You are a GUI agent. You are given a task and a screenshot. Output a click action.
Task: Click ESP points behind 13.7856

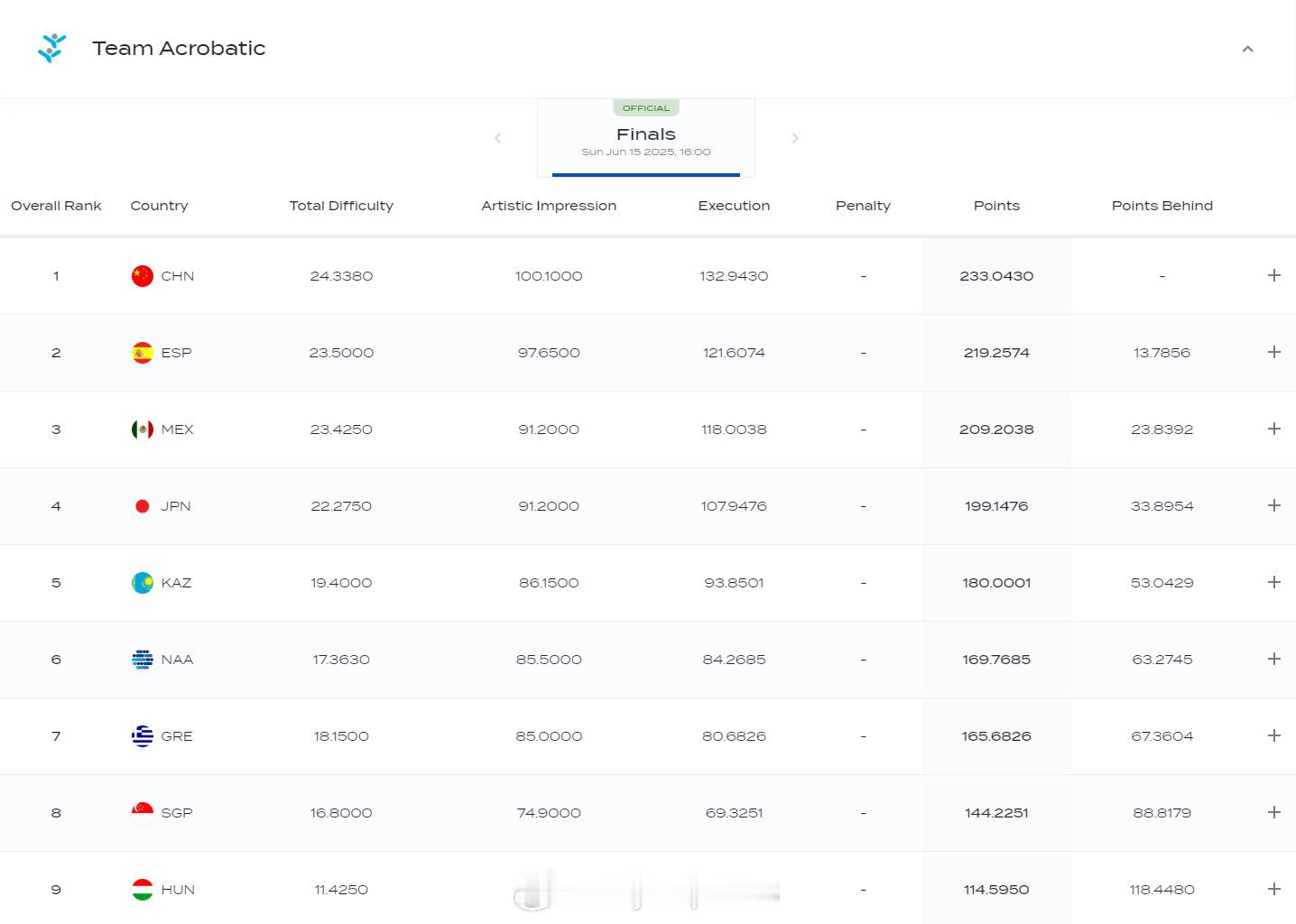click(1162, 353)
